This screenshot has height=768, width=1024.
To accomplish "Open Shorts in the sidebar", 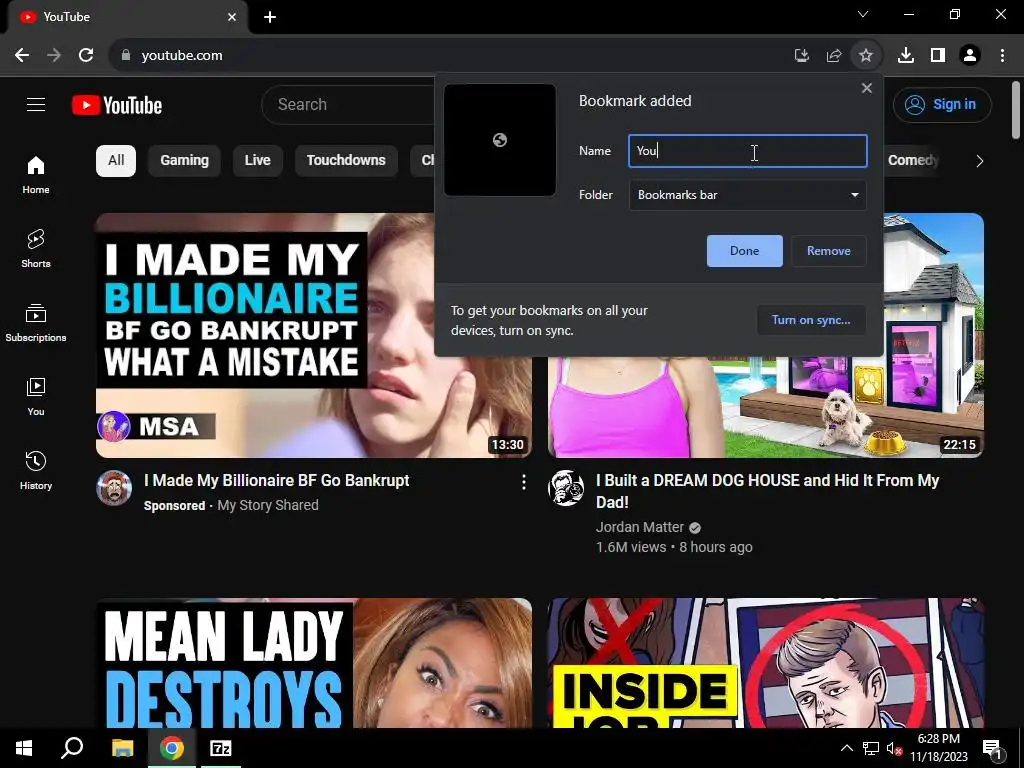I will 36,248.
